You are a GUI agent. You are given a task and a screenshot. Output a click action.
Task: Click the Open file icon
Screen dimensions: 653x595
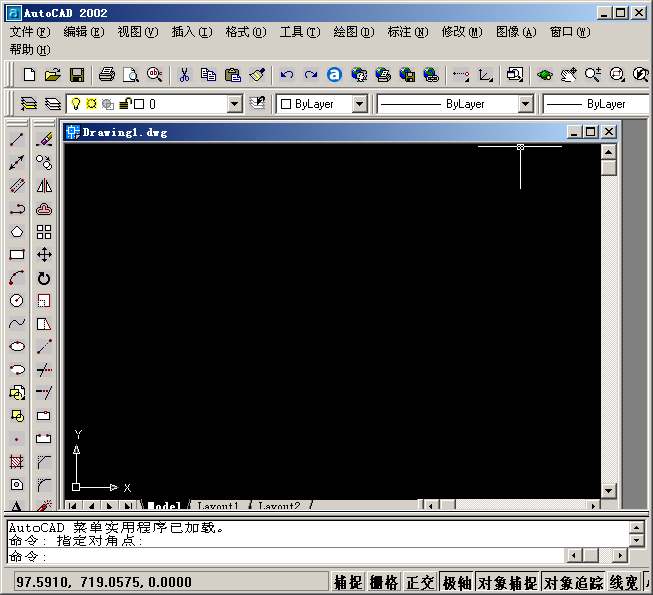point(53,75)
